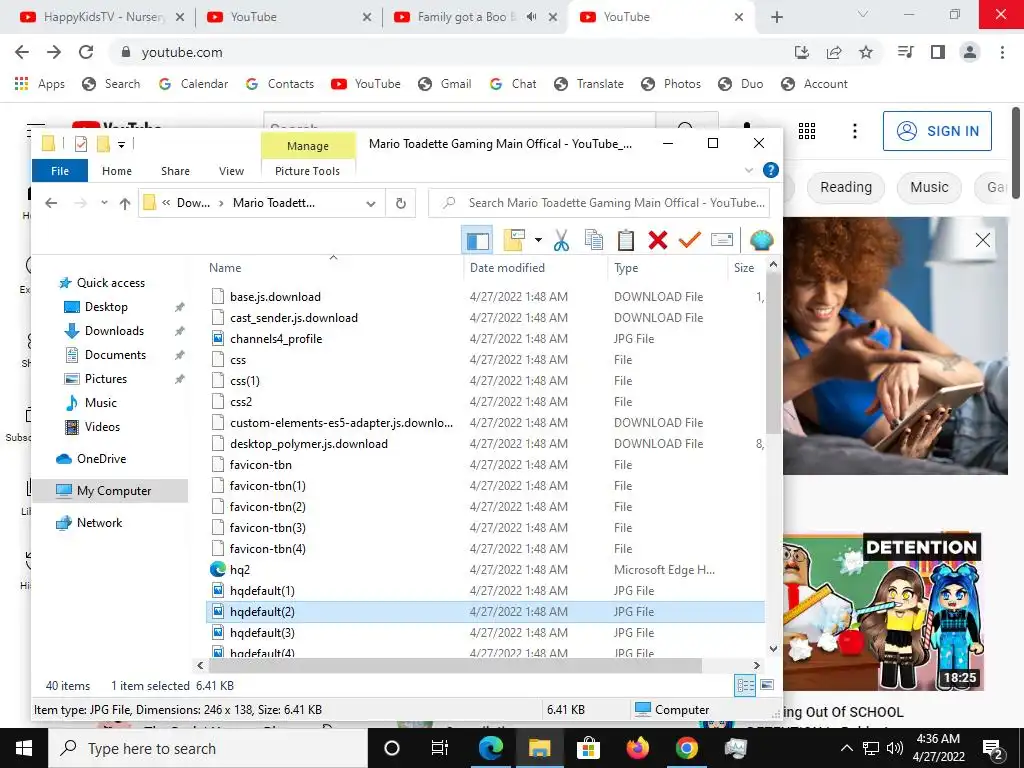Open the DETENTION video thumbnail

click(x=883, y=611)
